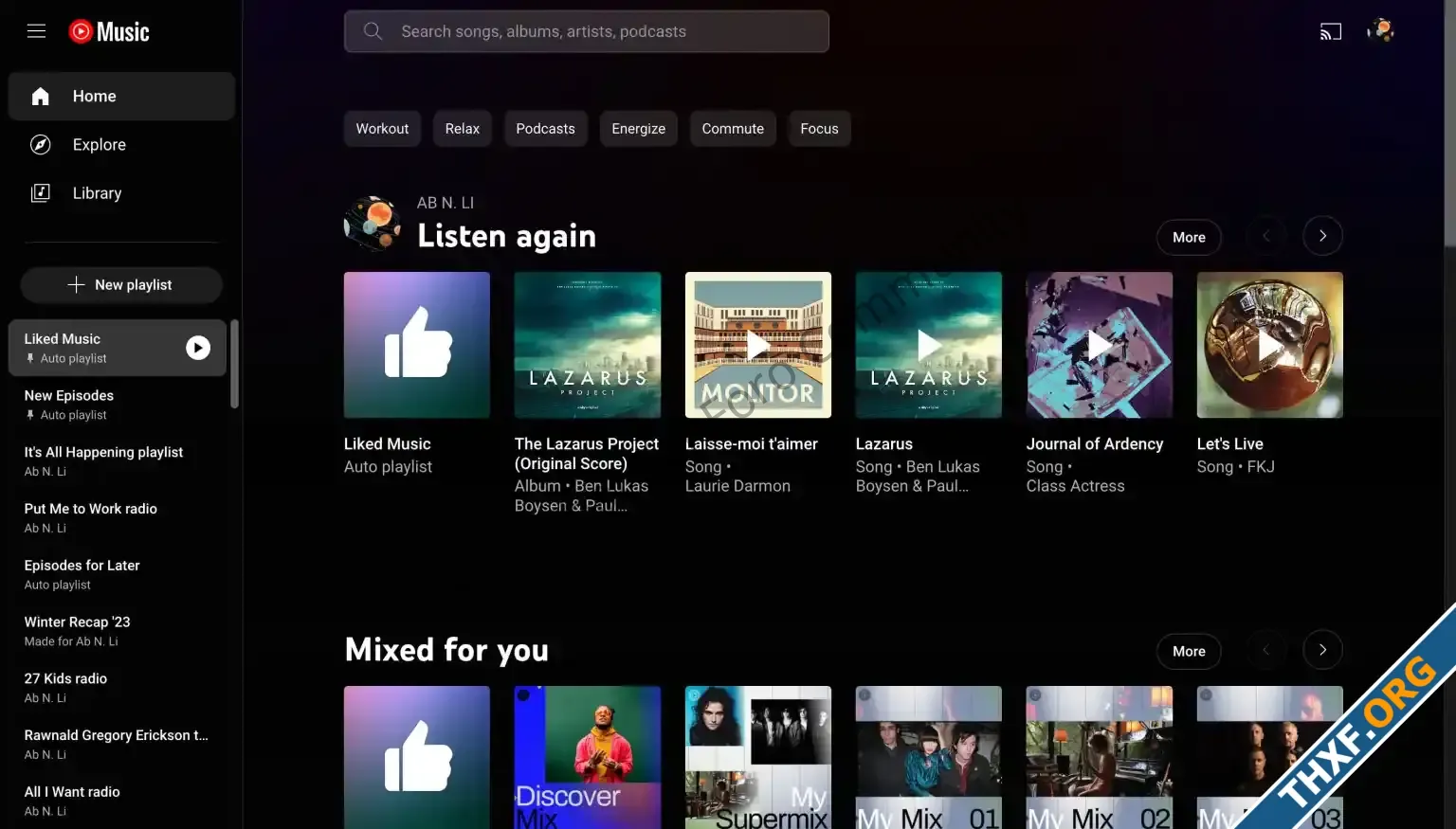Screen dimensions: 1456x829
Task: Focus the search songs input field
Action: pyautogui.click(x=587, y=31)
